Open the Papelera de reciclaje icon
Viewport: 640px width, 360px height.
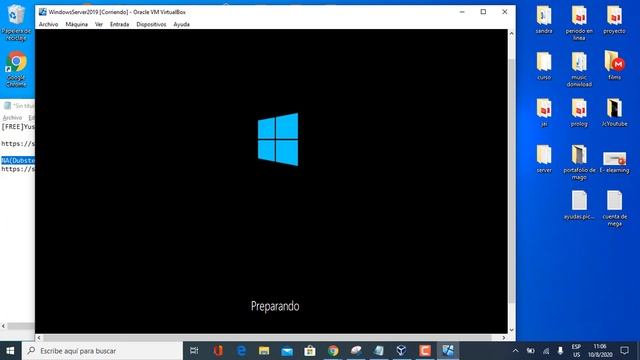click(x=16, y=22)
